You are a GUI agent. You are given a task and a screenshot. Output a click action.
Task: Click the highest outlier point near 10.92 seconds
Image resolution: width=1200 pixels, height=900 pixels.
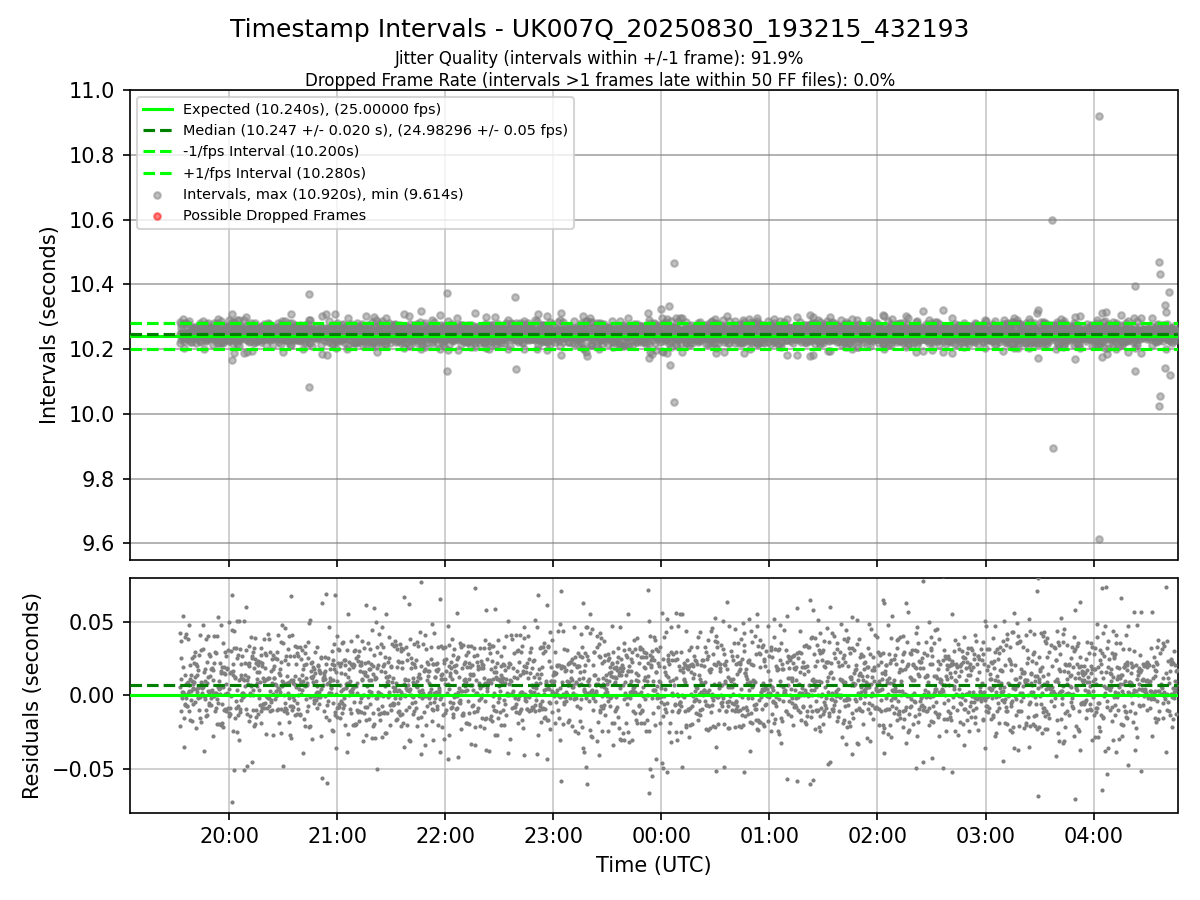point(1099,116)
